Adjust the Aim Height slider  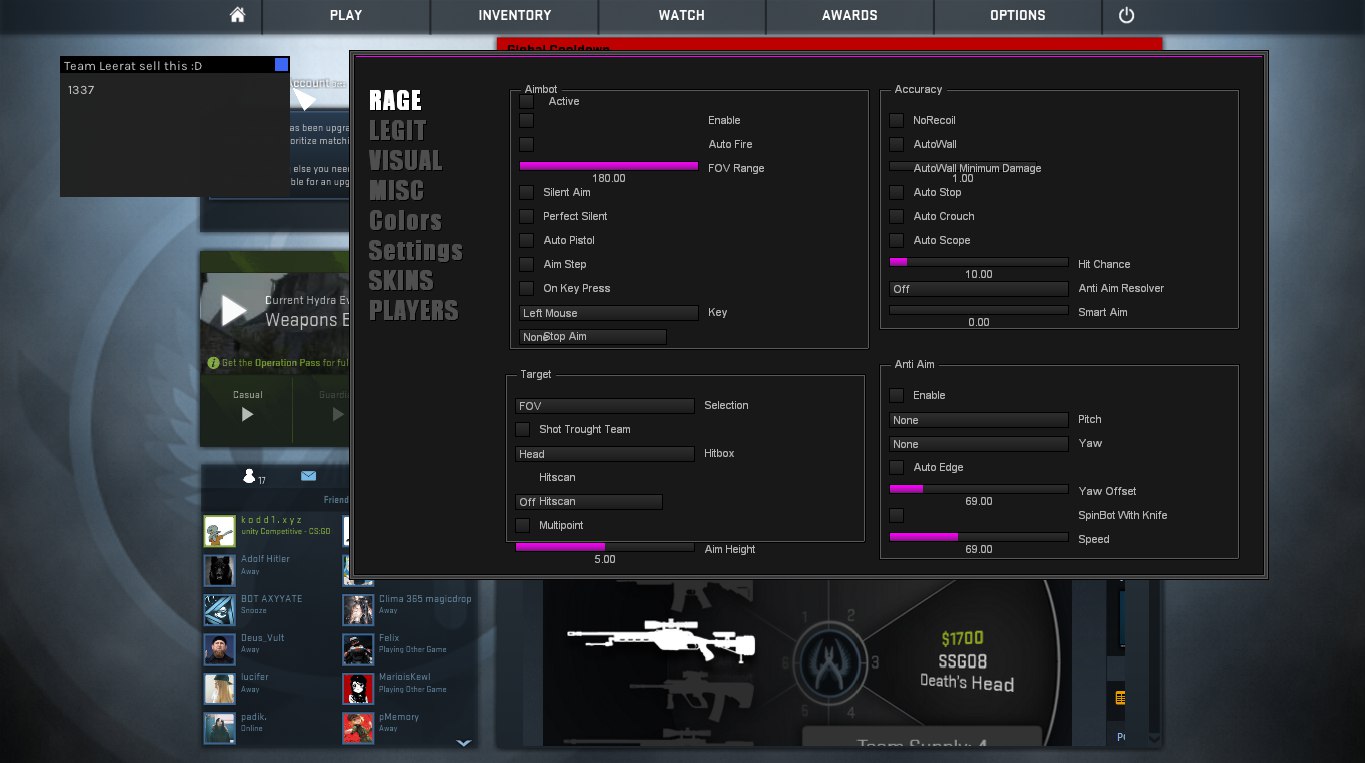click(x=605, y=547)
